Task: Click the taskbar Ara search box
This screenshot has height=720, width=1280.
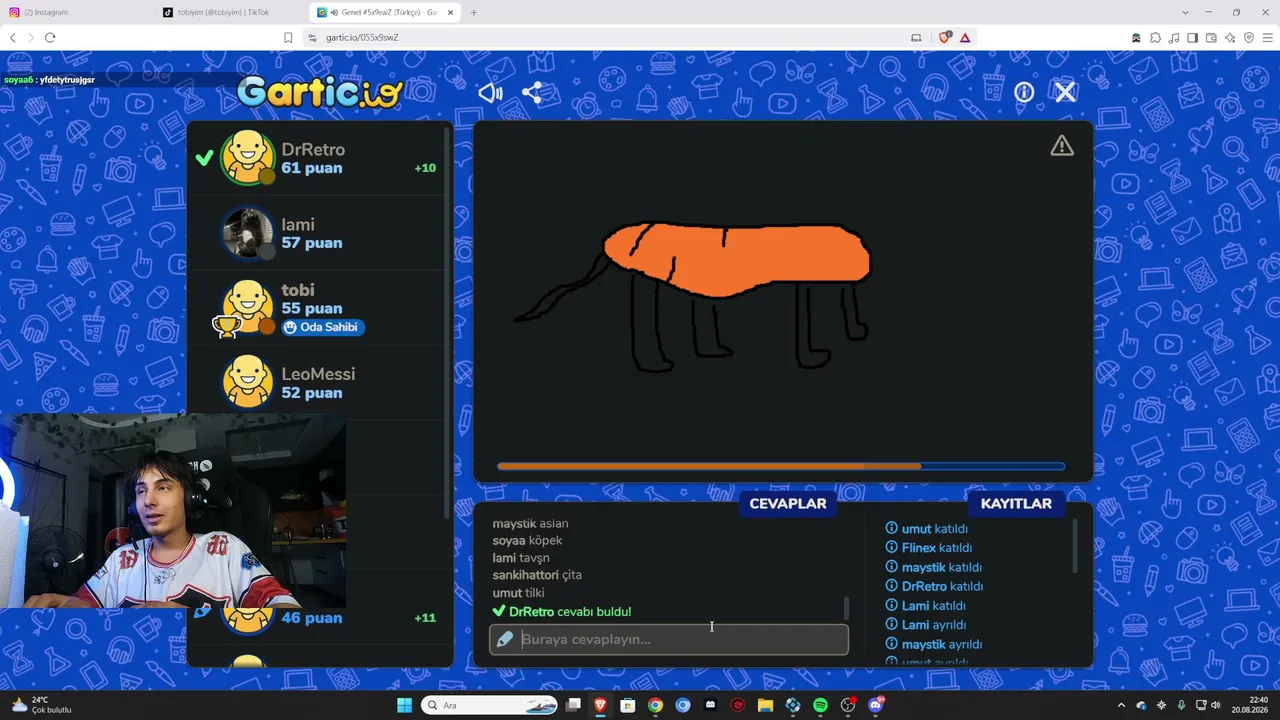Action: (x=490, y=705)
